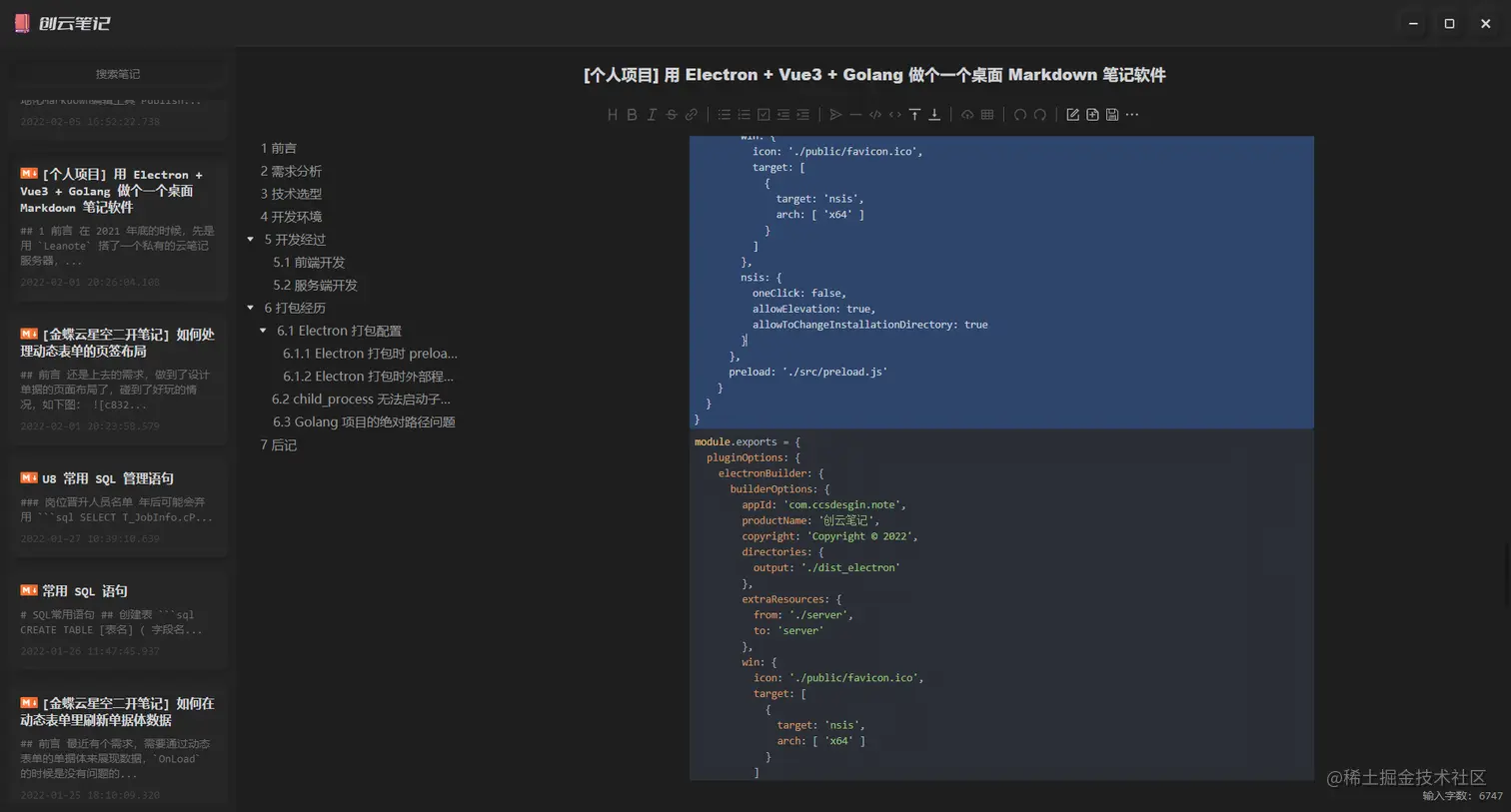Redo the last undone edit

tap(1040, 115)
